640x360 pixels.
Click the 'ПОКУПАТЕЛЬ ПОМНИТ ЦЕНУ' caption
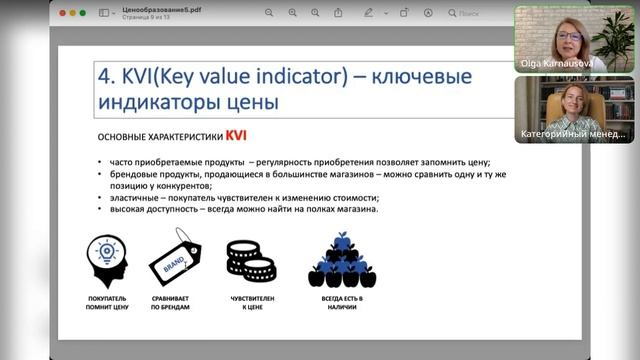107,303
